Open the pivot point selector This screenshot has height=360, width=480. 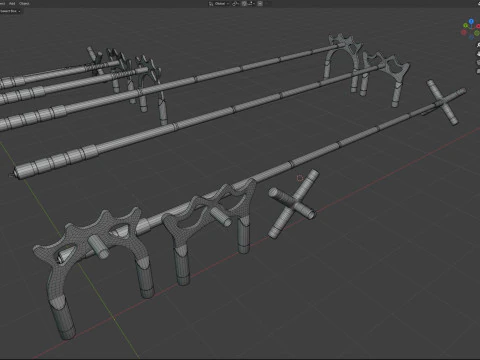pos(236,4)
